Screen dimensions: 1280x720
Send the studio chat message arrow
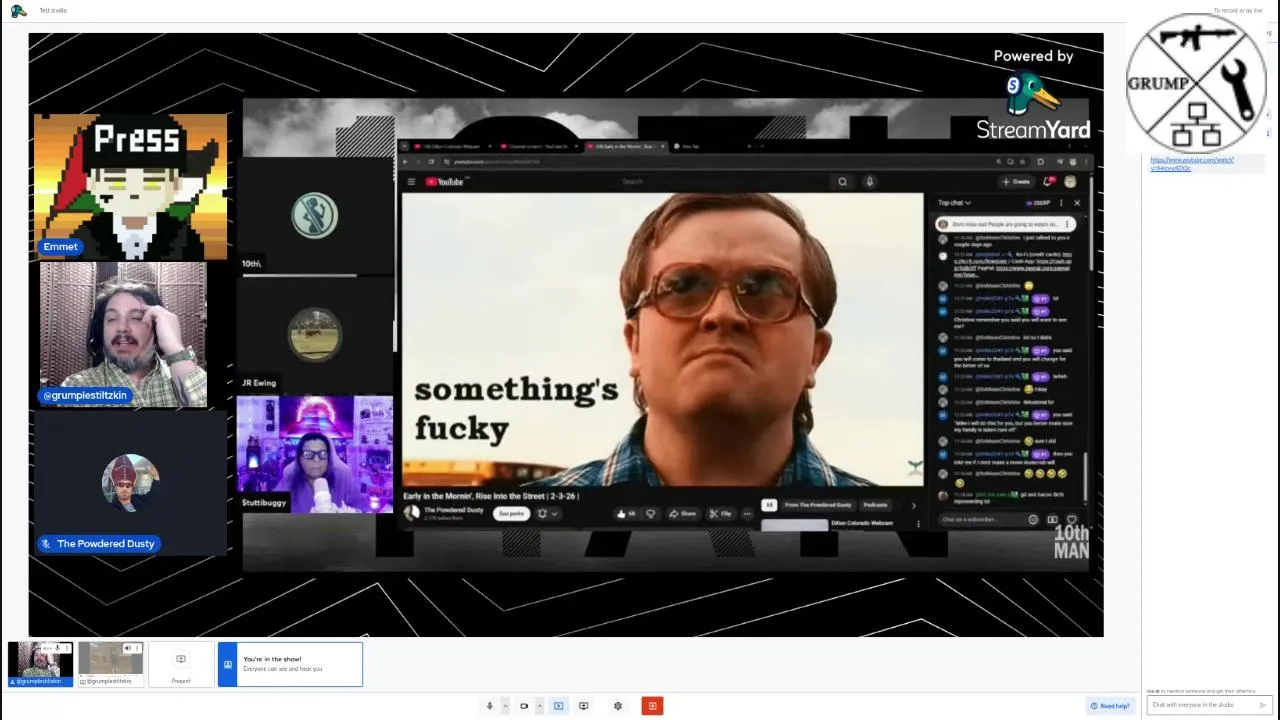point(1264,705)
